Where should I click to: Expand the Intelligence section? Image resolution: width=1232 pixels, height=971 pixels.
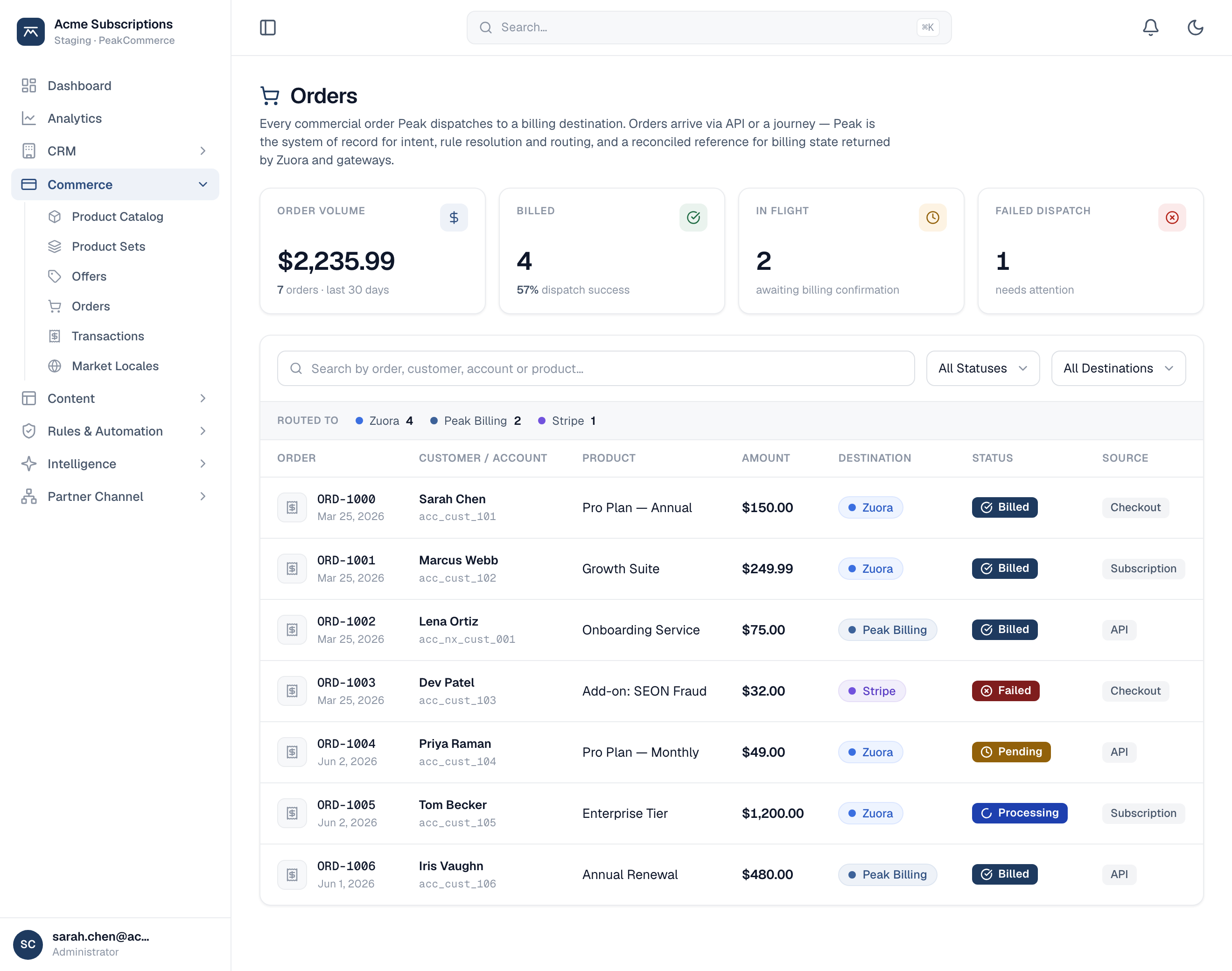[x=115, y=464]
